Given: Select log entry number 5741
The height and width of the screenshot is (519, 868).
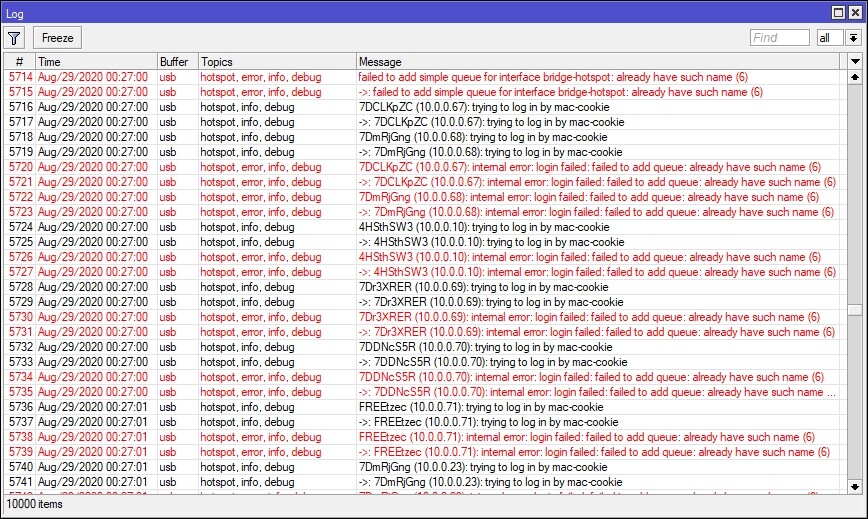Looking at the screenshot, I should tap(425, 482).
